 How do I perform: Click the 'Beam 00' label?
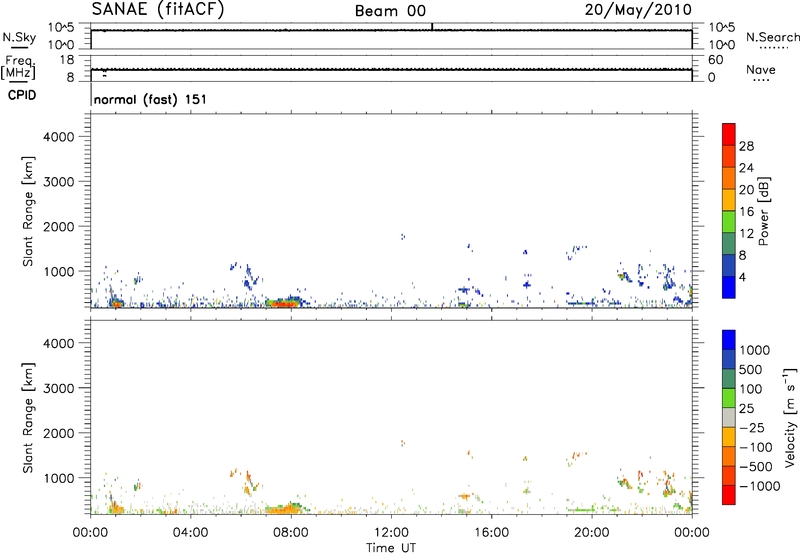(390, 11)
